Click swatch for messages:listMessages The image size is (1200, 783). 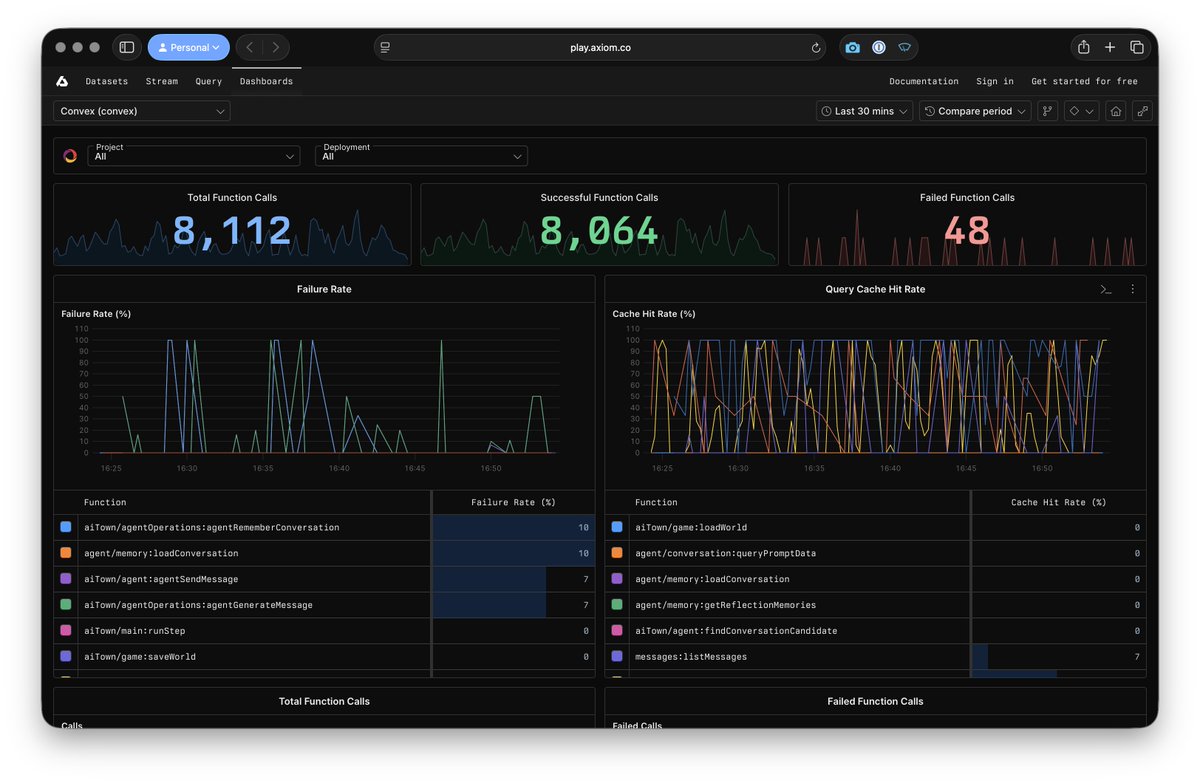[617, 657]
